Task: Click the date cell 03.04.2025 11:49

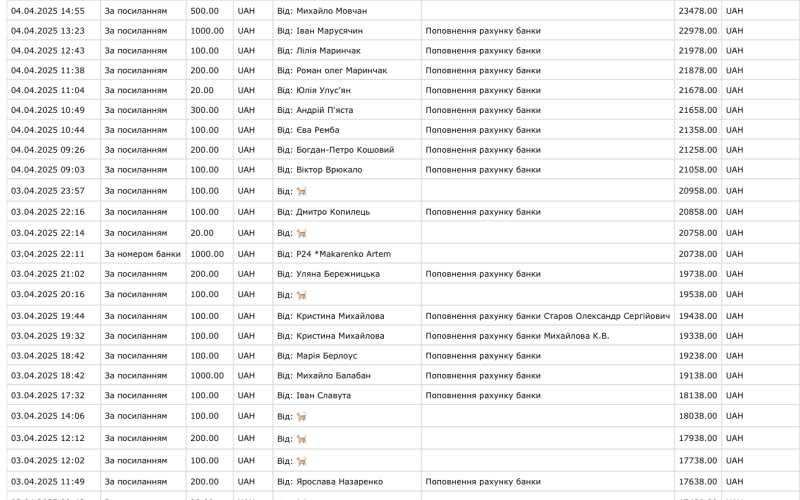Action: tap(48, 482)
